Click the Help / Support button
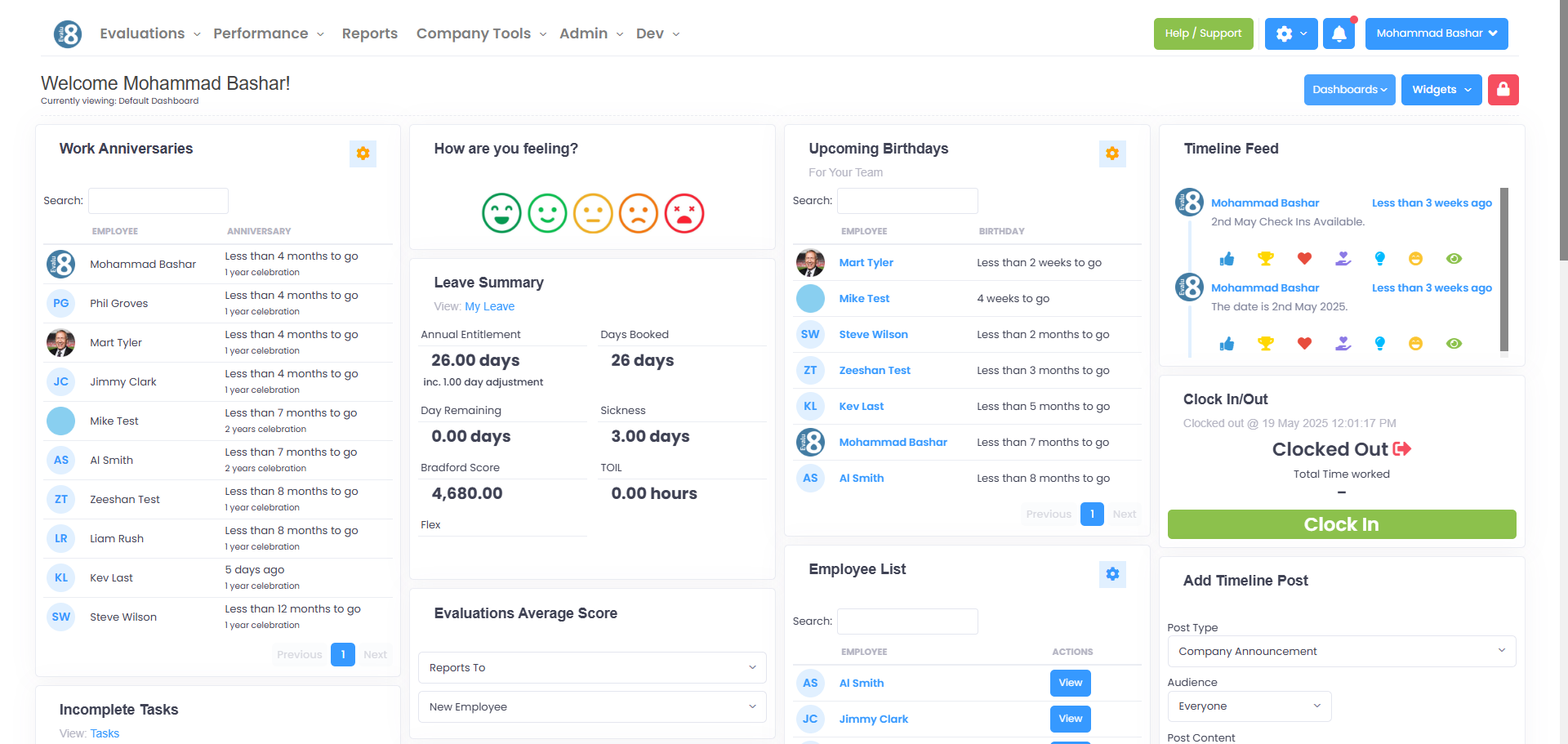The image size is (1568, 744). [1203, 33]
